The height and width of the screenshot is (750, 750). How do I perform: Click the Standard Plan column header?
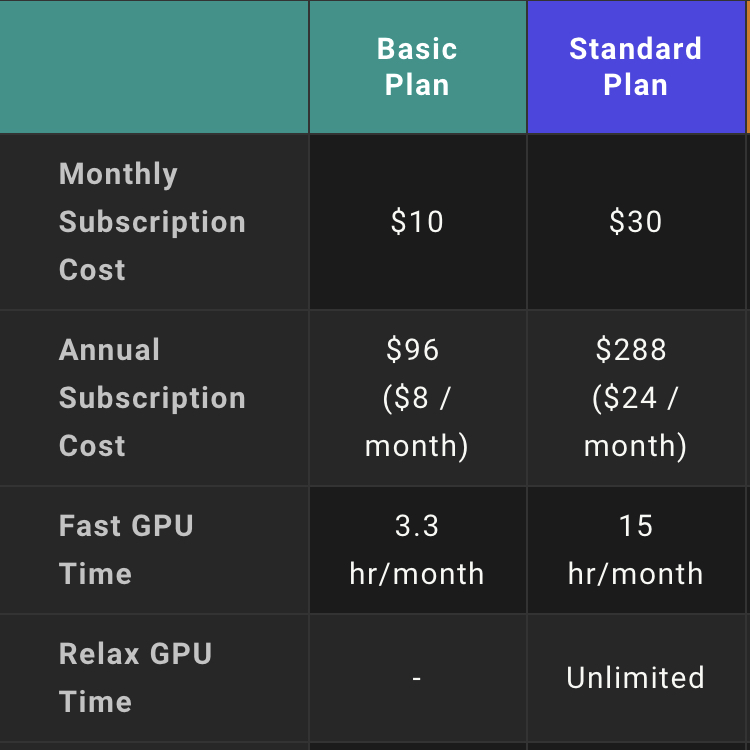click(636, 66)
